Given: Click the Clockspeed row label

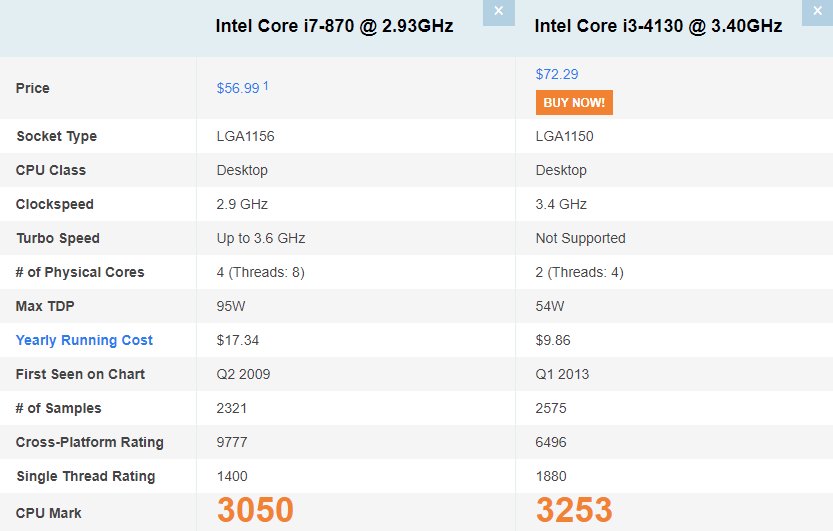Looking at the screenshot, I should click(54, 204).
